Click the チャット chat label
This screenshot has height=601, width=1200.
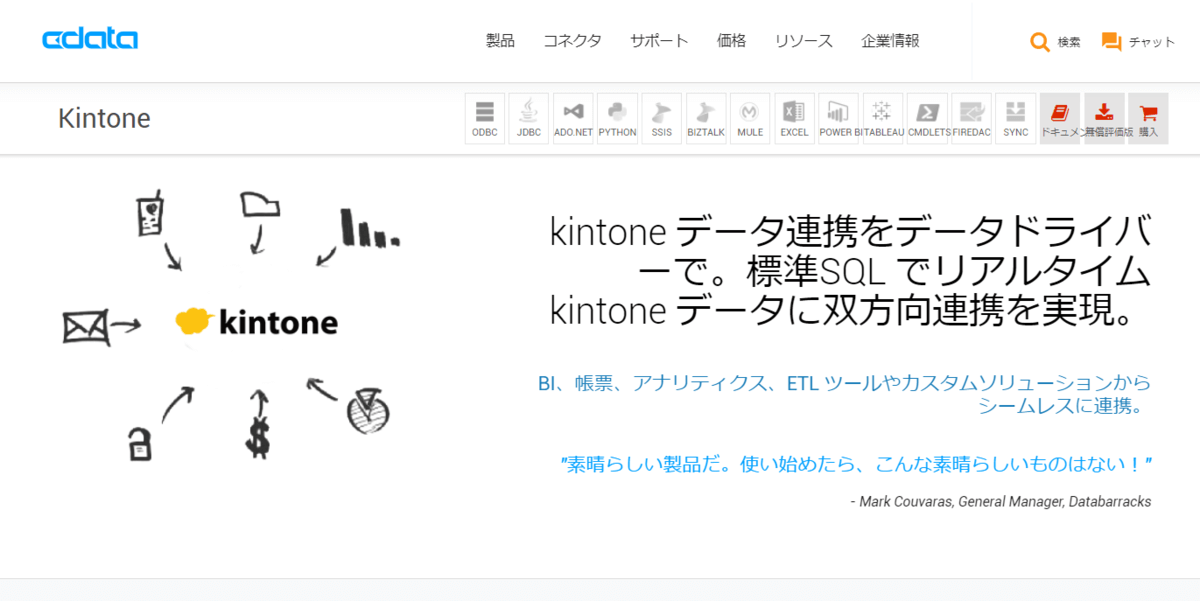1152,42
